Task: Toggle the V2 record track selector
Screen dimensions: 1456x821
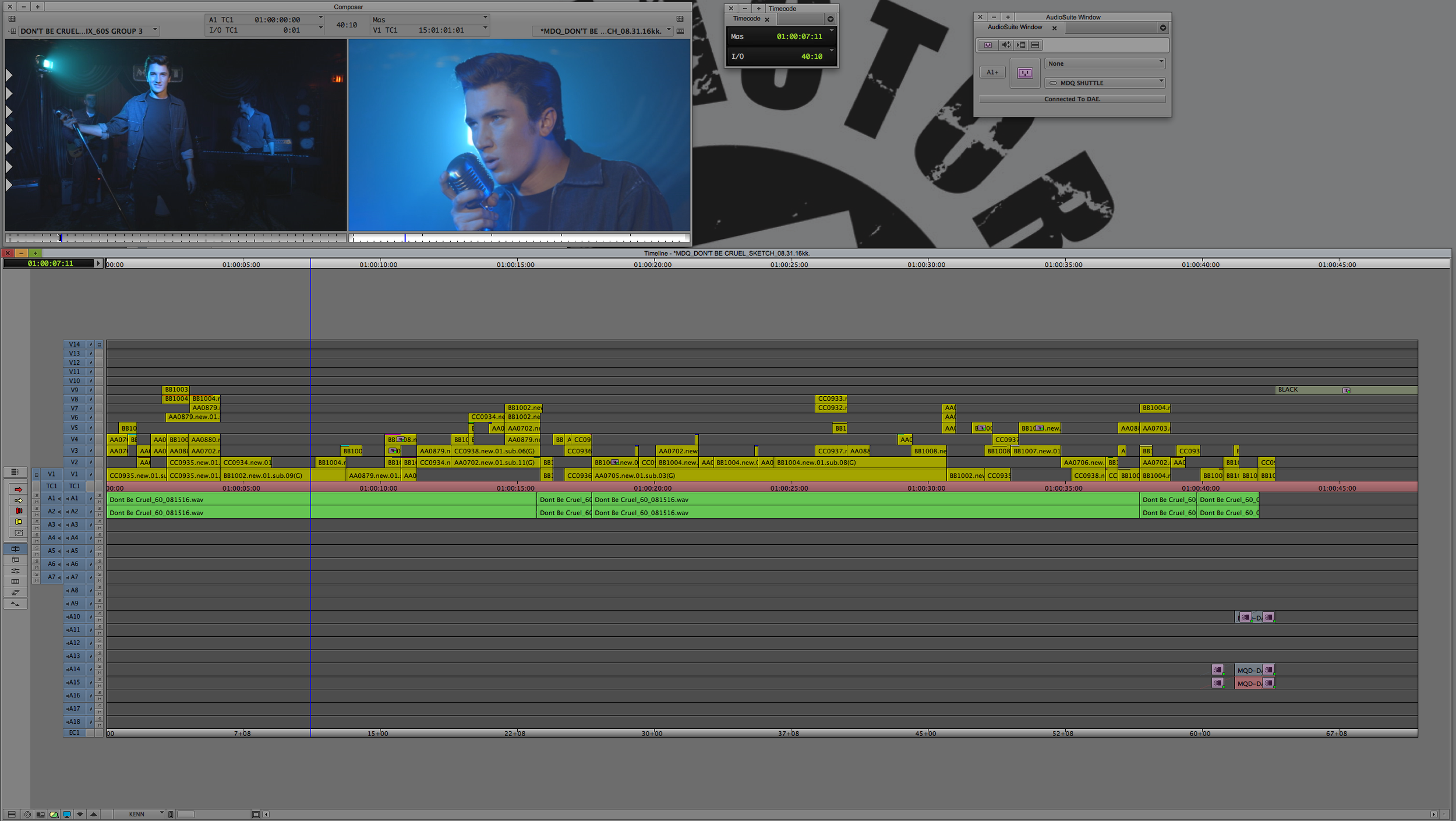Action: point(75,462)
